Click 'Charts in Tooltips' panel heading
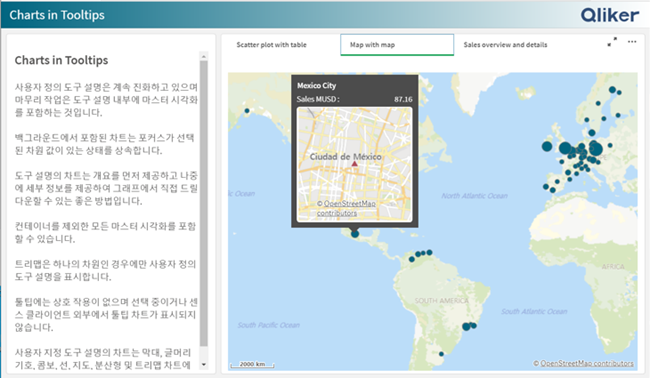Screen dimensions: 650x378 click(61, 61)
